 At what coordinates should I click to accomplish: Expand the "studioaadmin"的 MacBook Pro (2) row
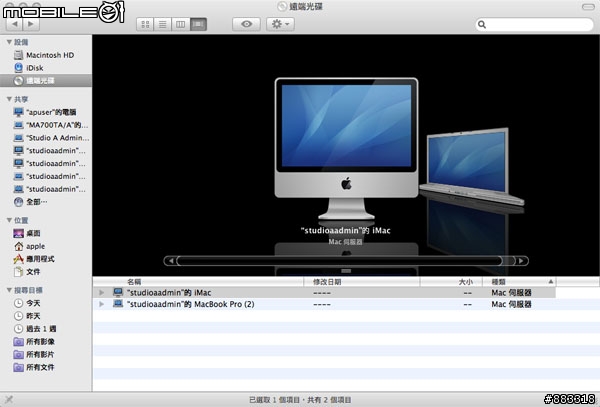click(x=101, y=304)
